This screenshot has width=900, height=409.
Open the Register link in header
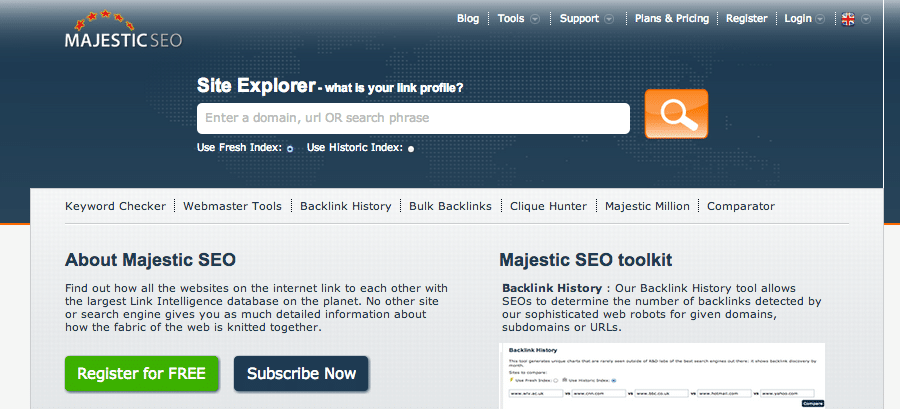746,18
